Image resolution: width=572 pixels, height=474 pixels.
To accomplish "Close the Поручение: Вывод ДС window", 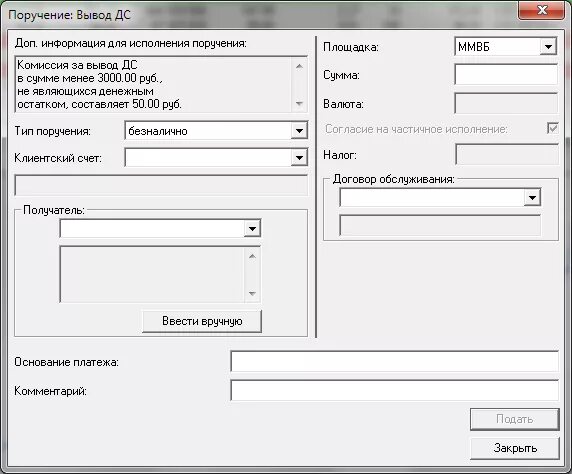I will point(541,11).
